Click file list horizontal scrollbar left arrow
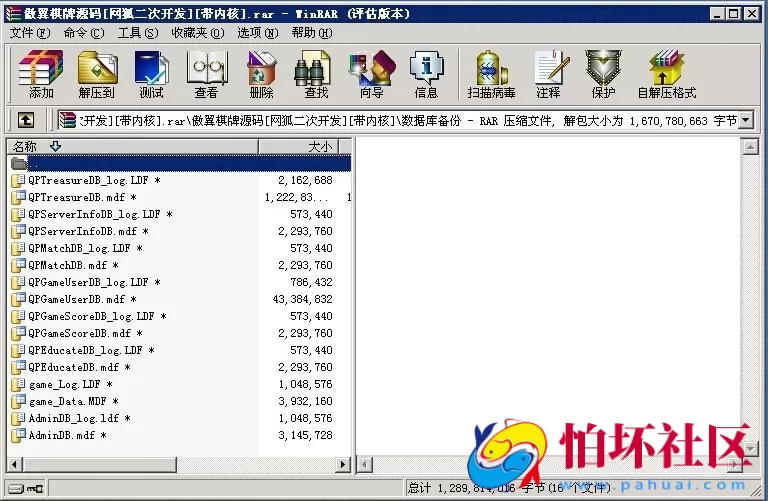 [x=15, y=464]
